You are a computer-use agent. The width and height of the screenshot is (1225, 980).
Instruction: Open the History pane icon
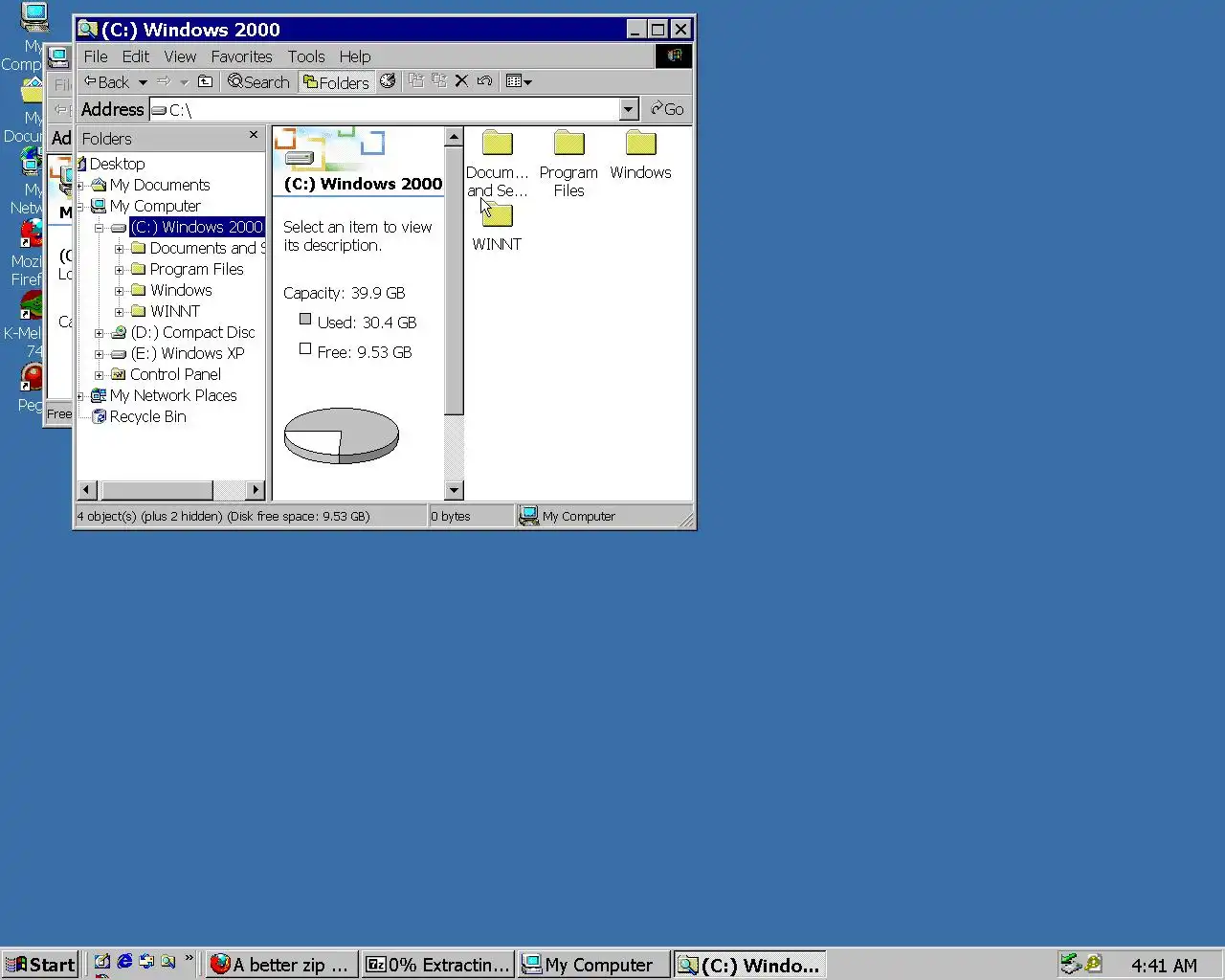[x=388, y=81]
